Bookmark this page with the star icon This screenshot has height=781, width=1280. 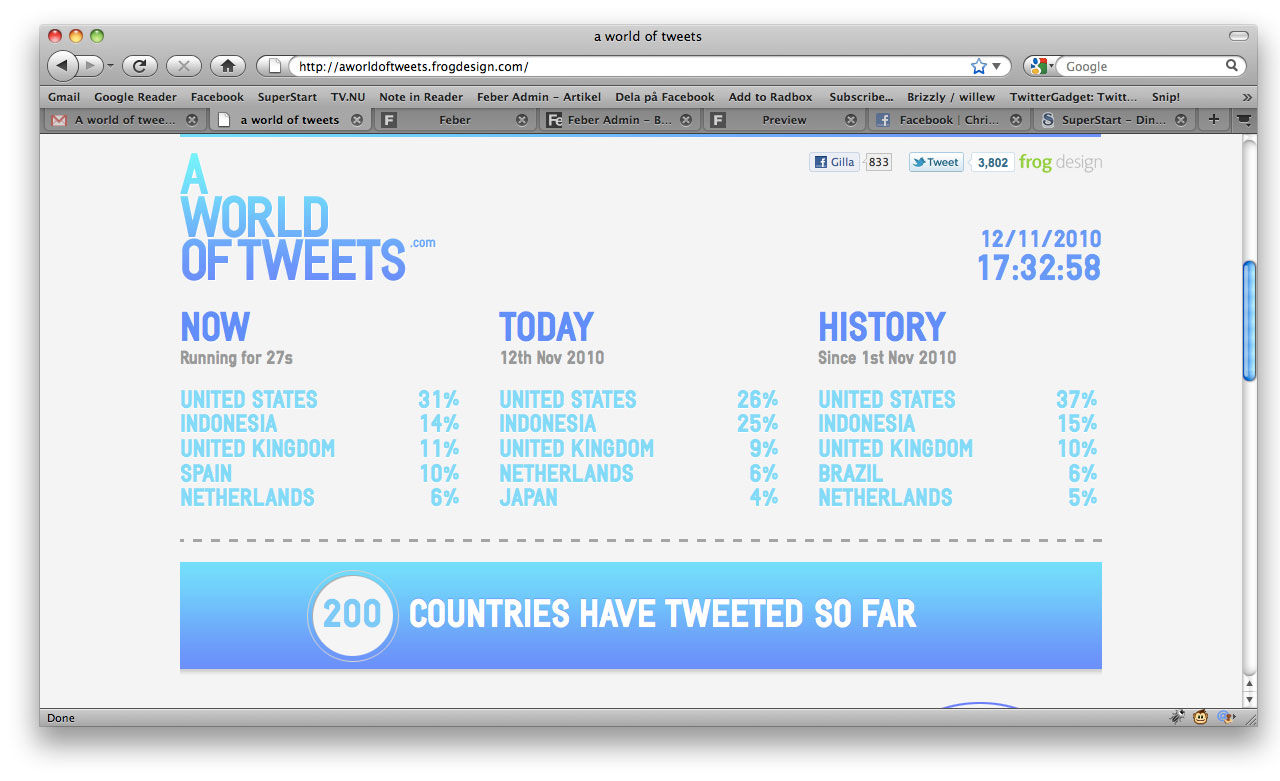978,66
